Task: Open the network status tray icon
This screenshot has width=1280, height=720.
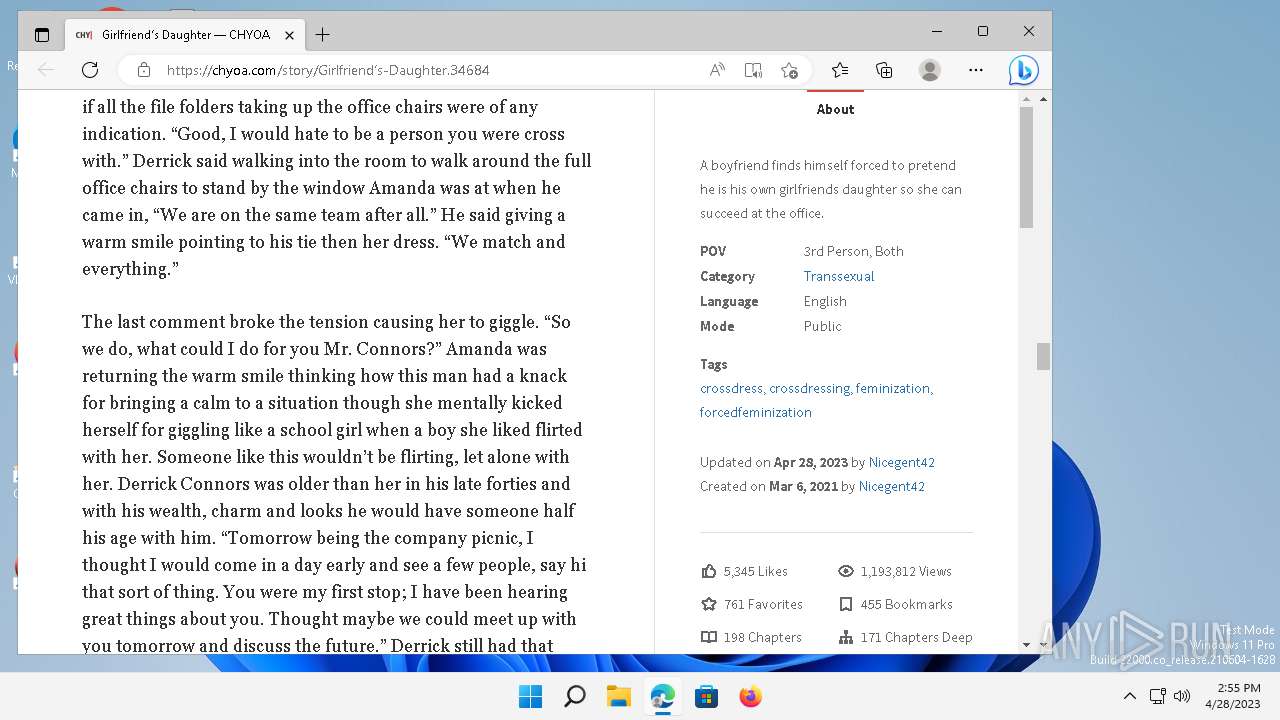Action: pyautogui.click(x=1157, y=696)
